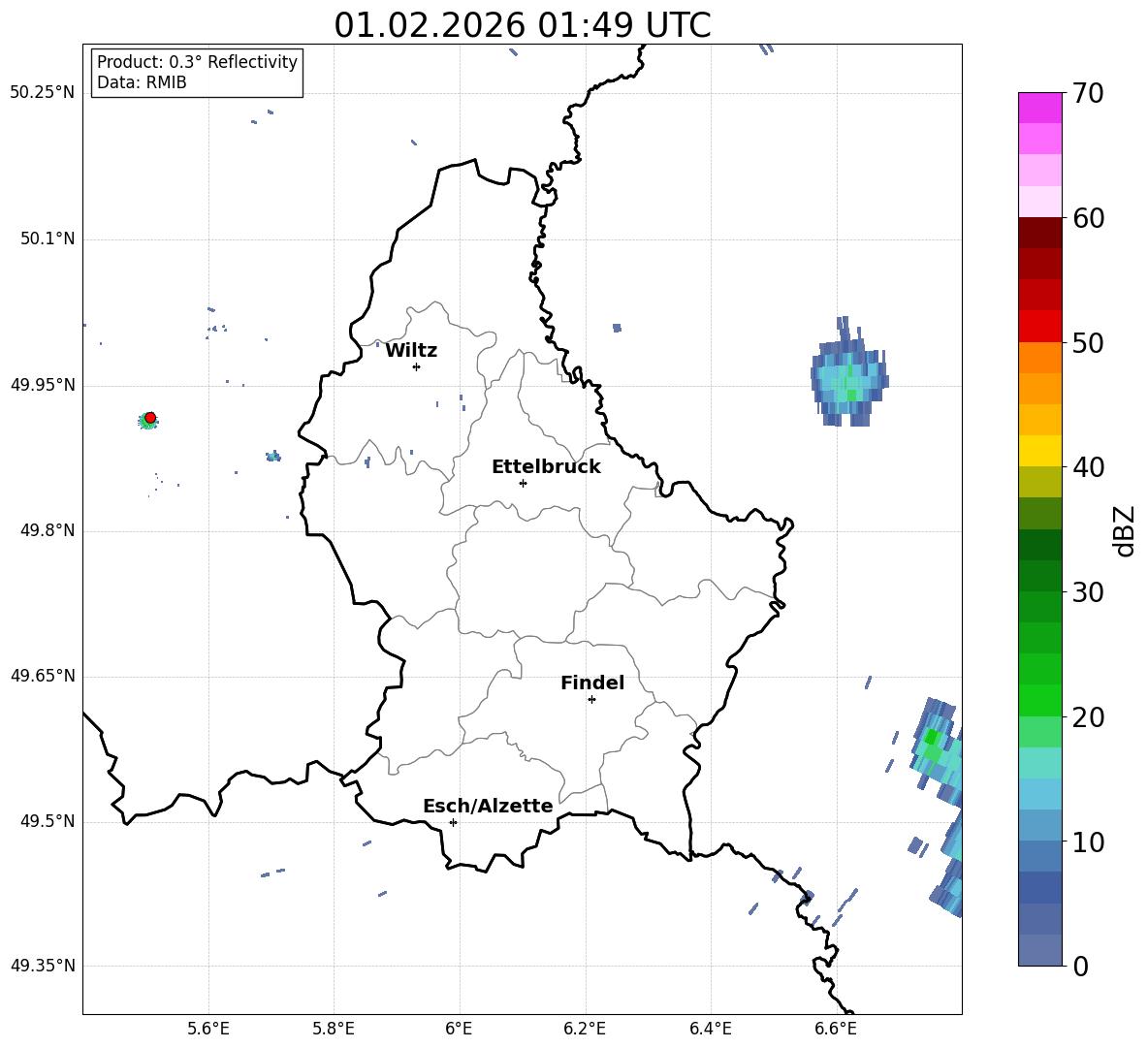Pick the bright red swatch just above 50

(x=1039, y=327)
